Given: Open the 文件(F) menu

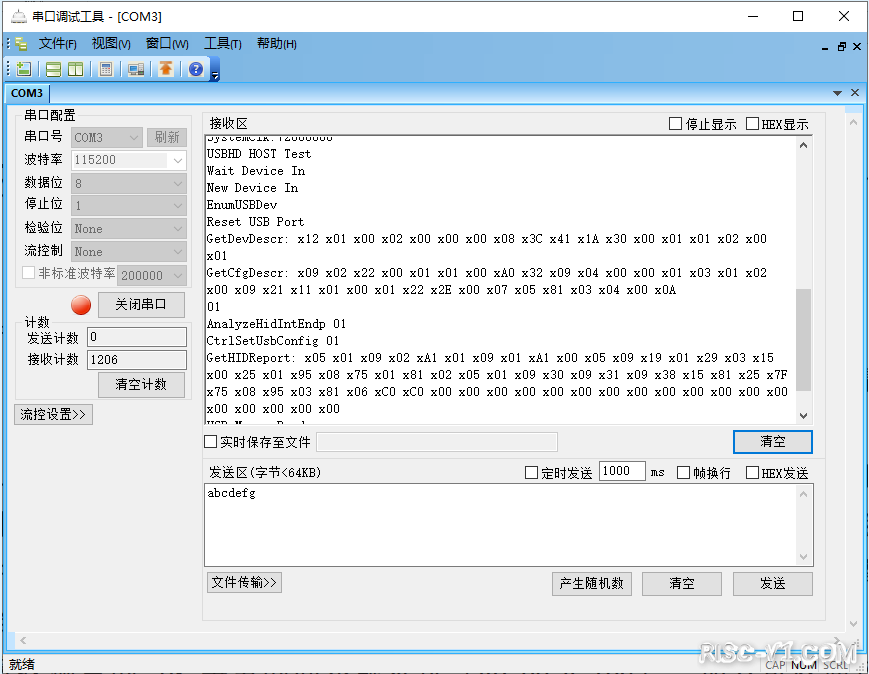Looking at the screenshot, I should coord(58,44).
